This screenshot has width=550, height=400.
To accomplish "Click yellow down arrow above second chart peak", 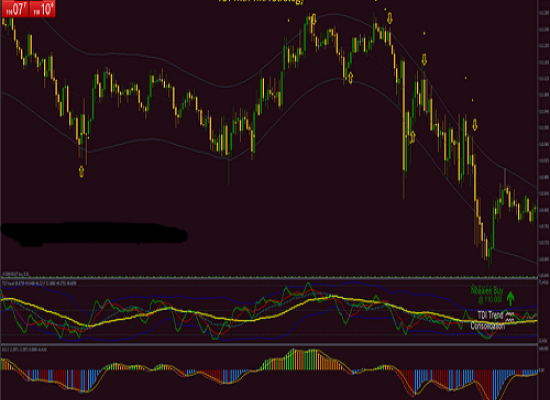I will point(390,18).
